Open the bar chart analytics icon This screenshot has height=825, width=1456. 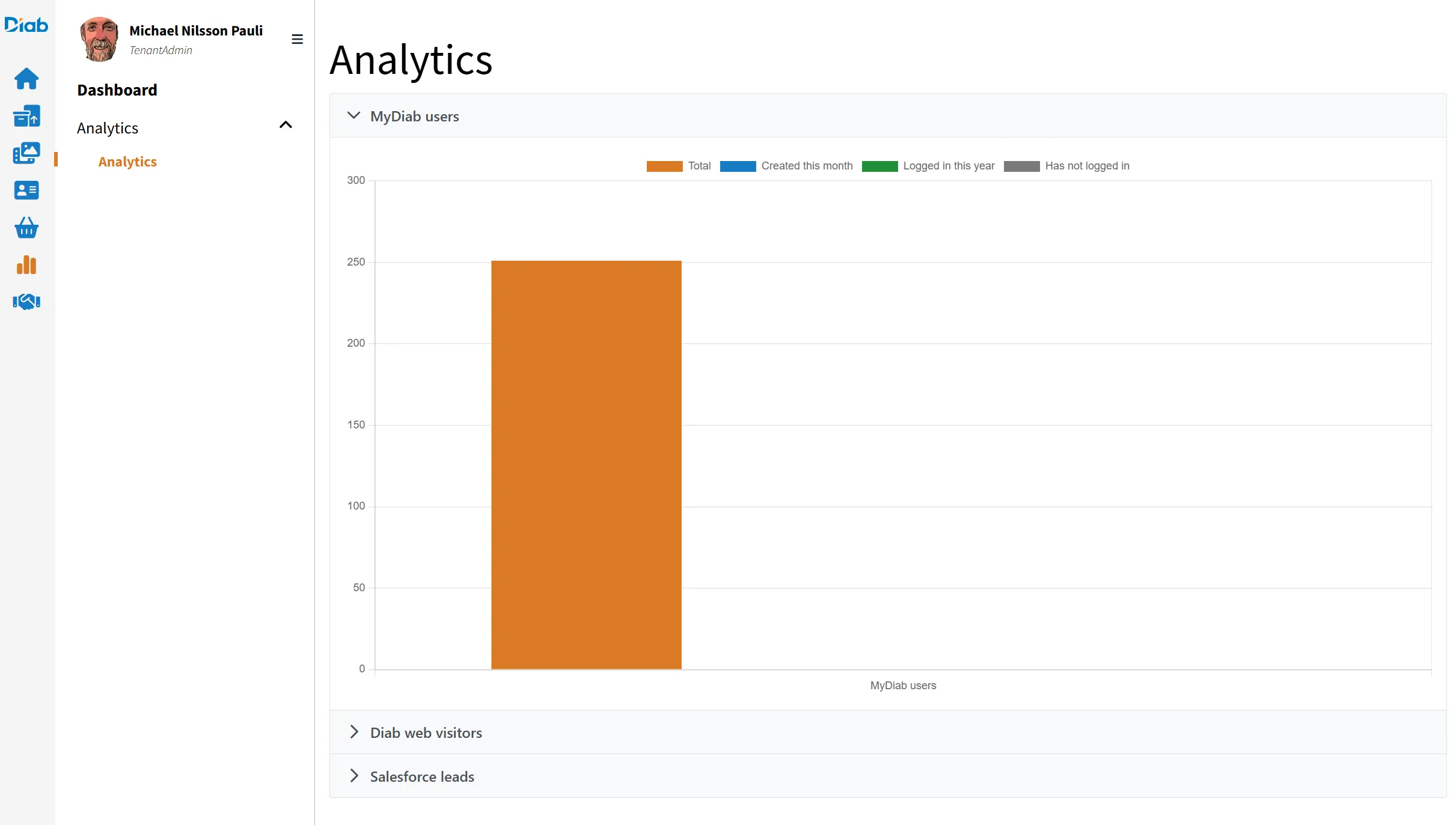(x=26, y=265)
